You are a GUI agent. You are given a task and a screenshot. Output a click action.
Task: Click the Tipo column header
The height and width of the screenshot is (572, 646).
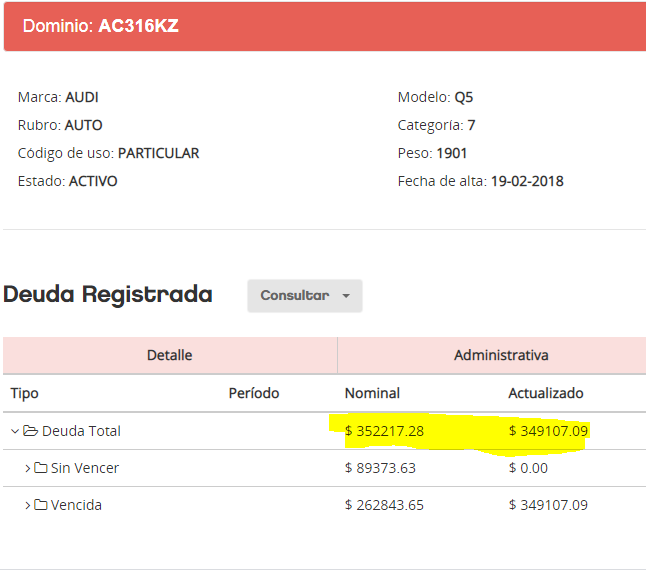[x=25, y=393]
